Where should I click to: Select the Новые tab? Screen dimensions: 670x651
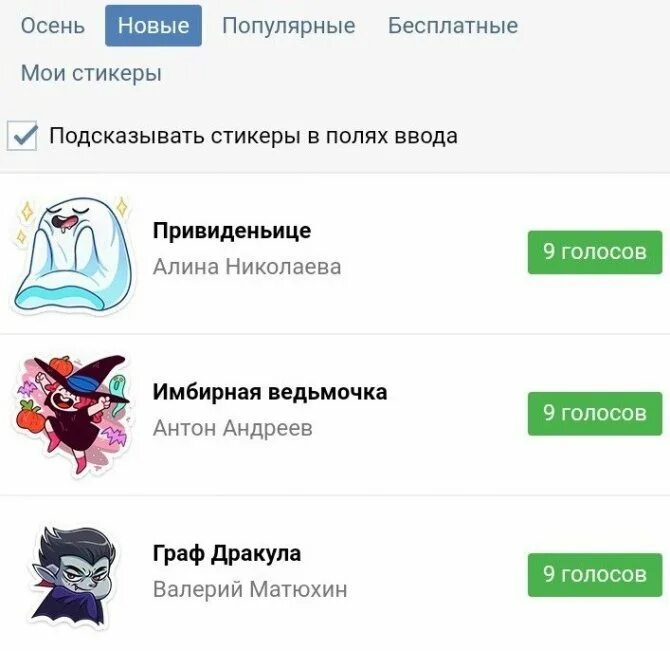[x=153, y=26]
